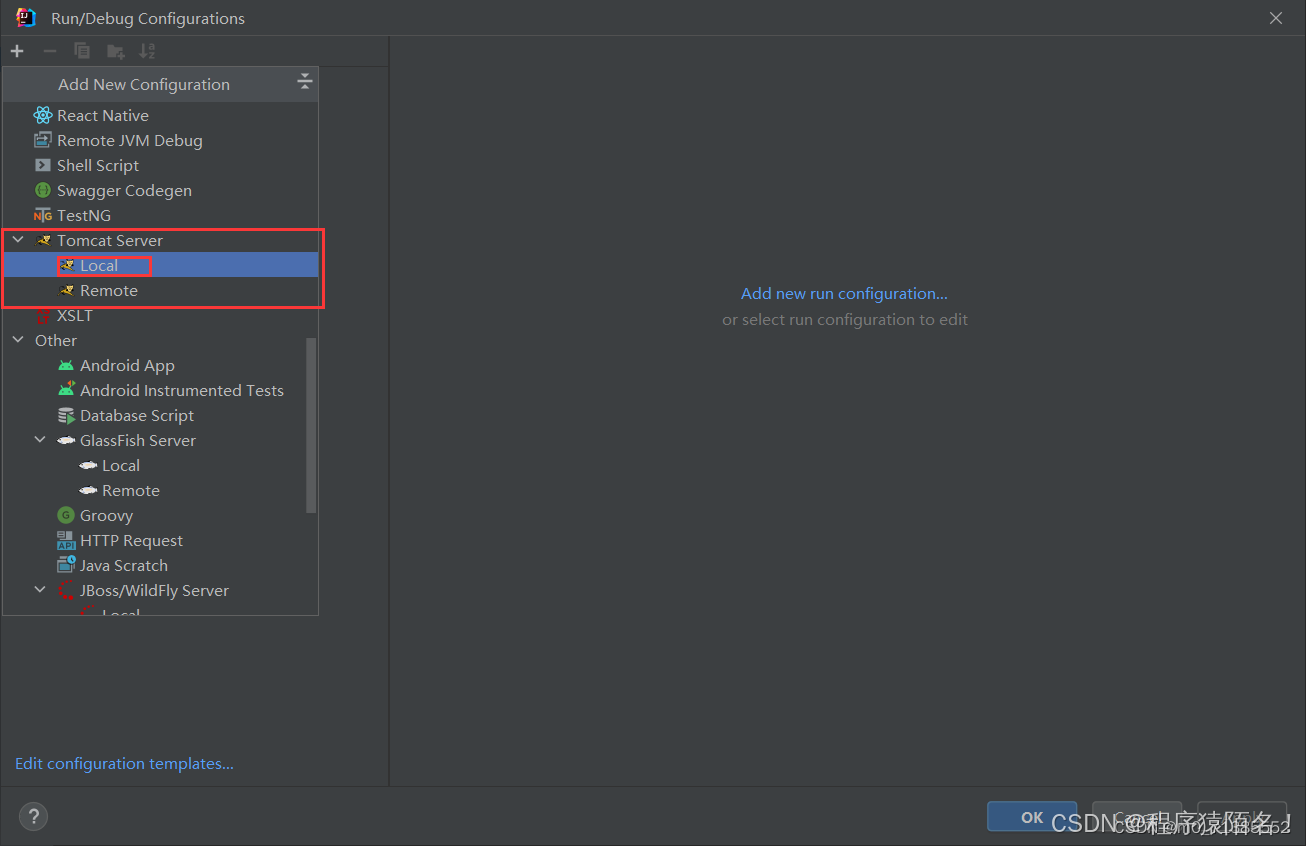Choose TestNG configuration type
1306x846 pixels.
[160, 215]
